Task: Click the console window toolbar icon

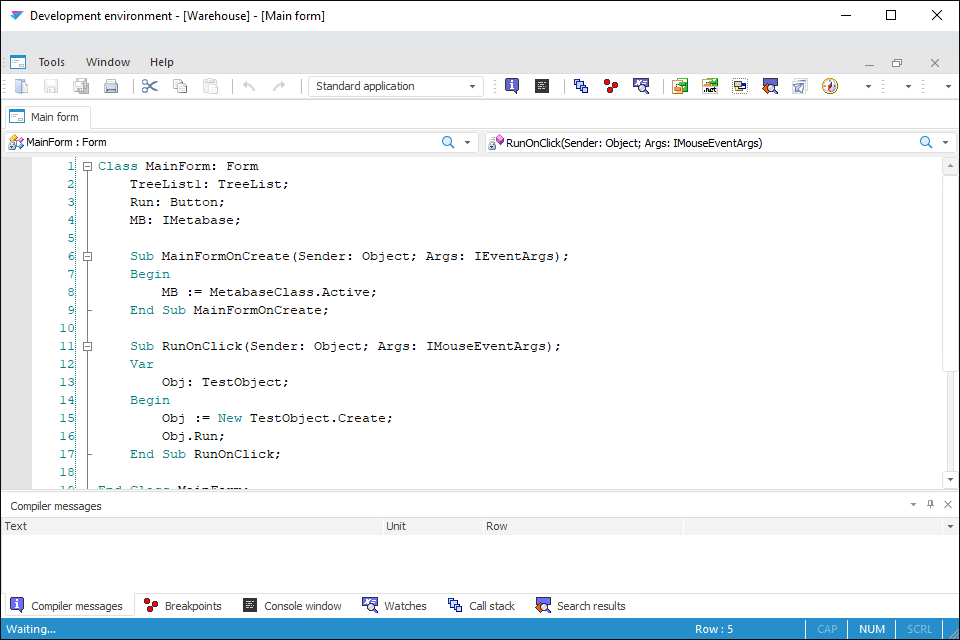Action: (542, 86)
